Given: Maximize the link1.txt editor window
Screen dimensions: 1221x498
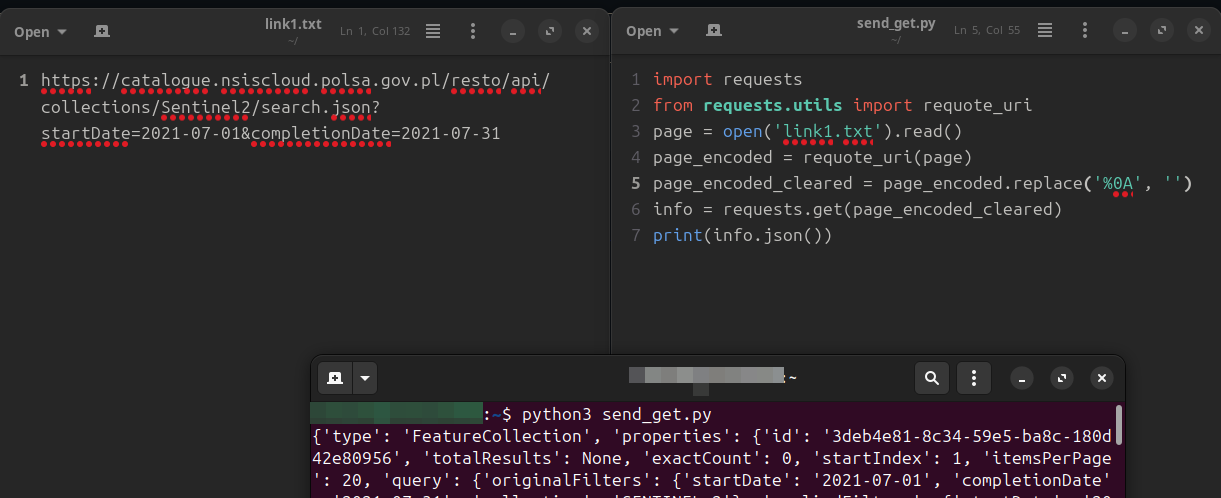Looking at the screenshot, I should pos(549,31).
